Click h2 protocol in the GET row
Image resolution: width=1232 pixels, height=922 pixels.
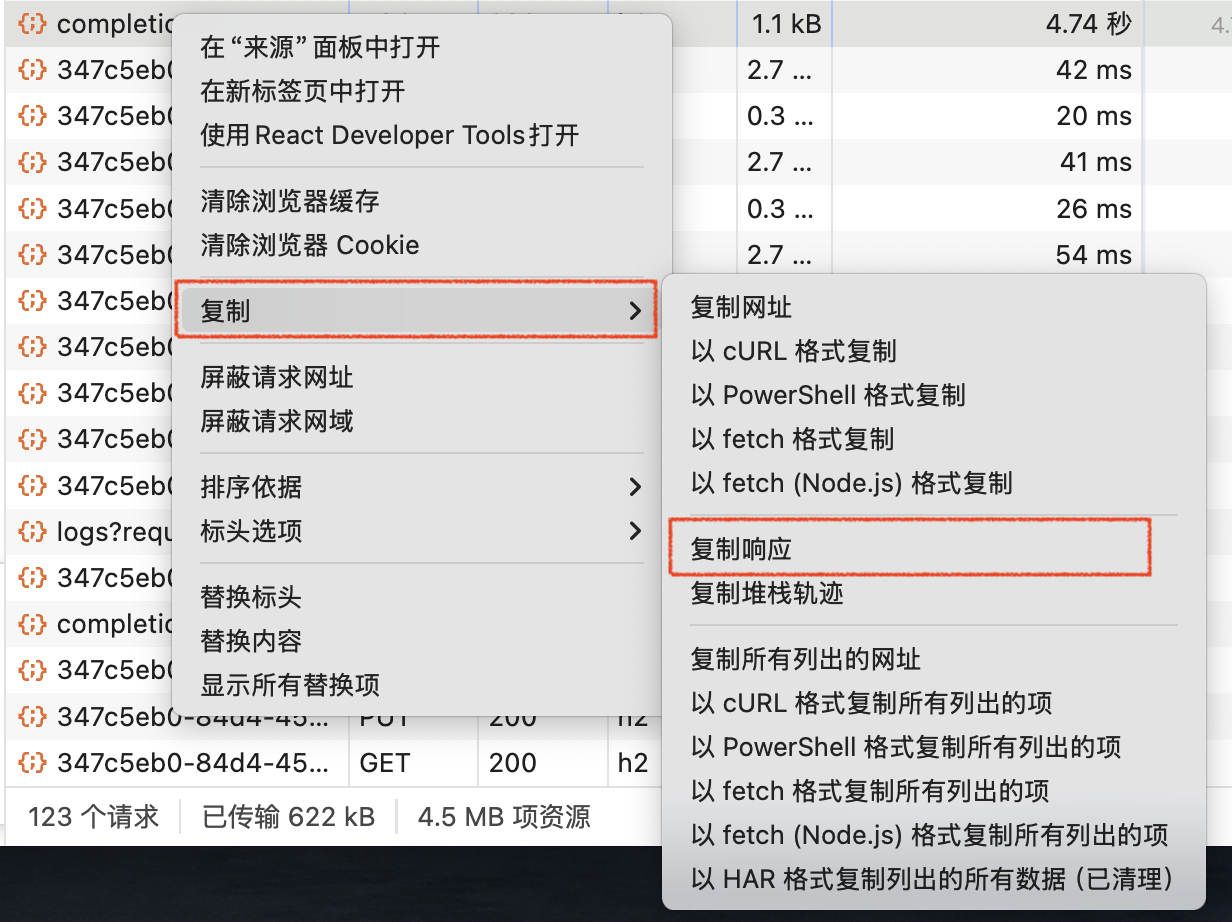click(633, 763)
